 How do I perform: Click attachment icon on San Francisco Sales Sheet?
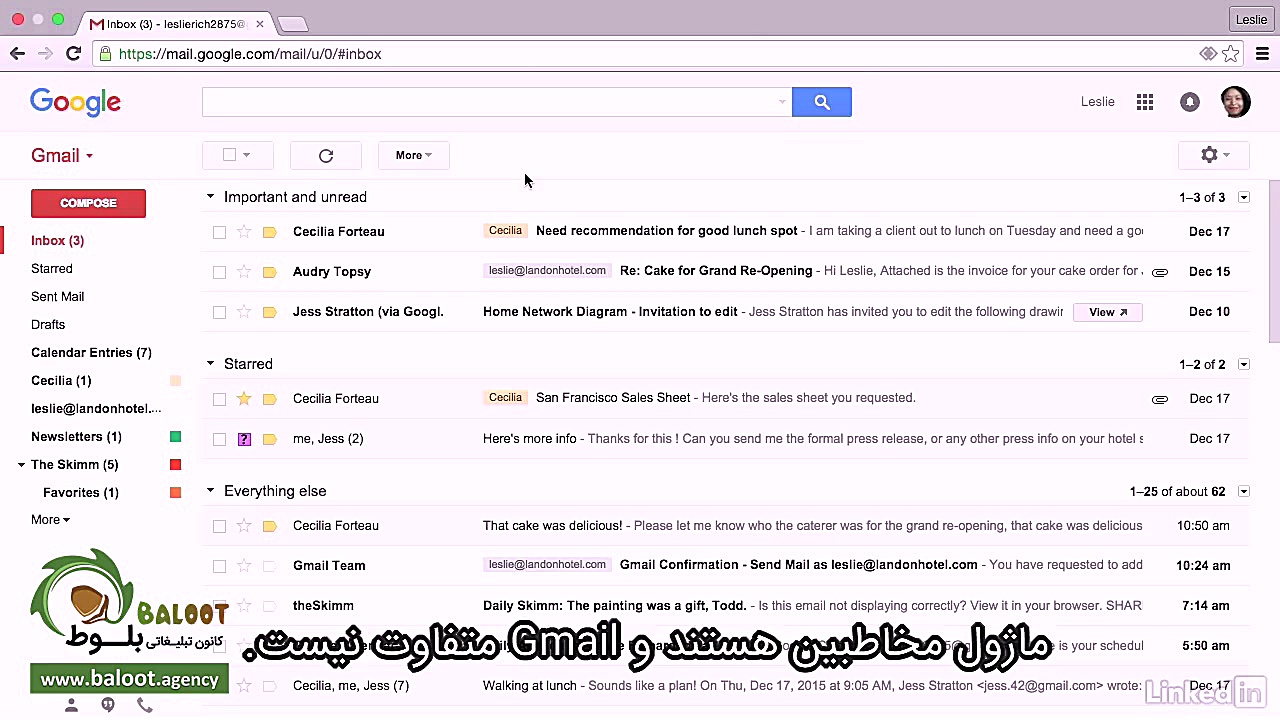click(x=1160, y=399)
